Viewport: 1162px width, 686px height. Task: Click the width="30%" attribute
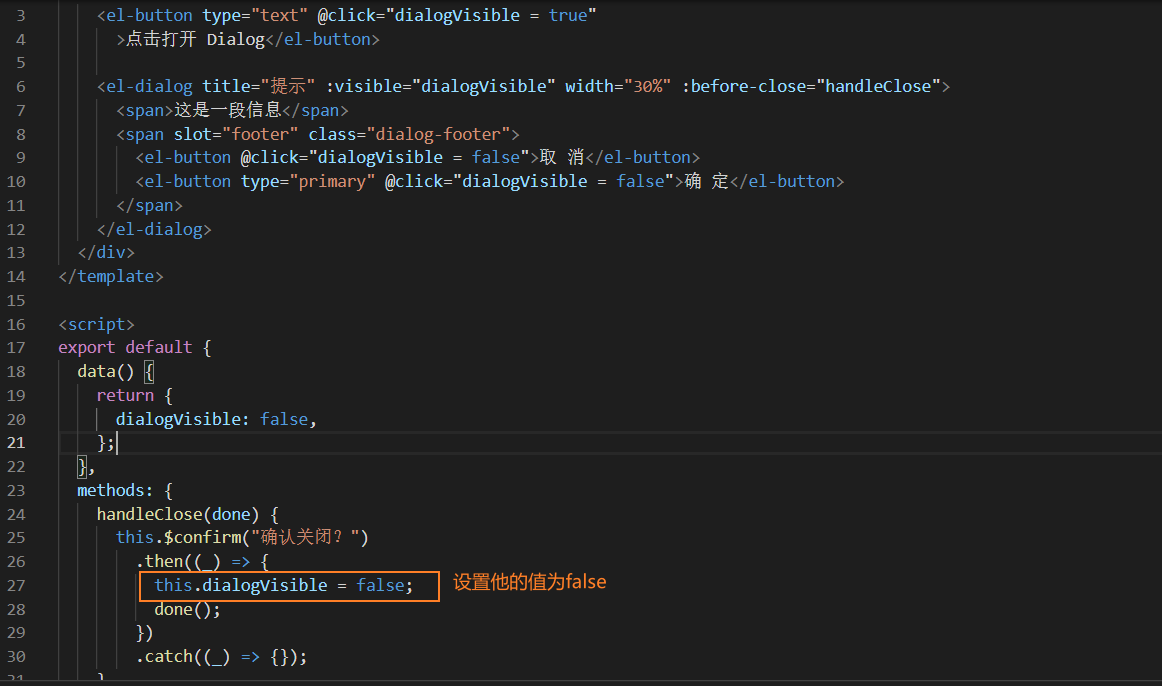pos(618,87)
